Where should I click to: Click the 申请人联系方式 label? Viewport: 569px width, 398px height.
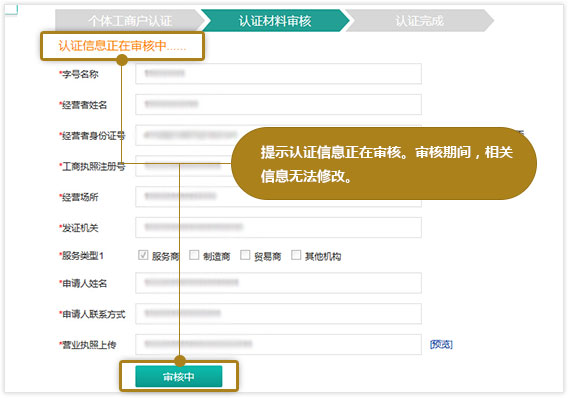tap(92, 315)
